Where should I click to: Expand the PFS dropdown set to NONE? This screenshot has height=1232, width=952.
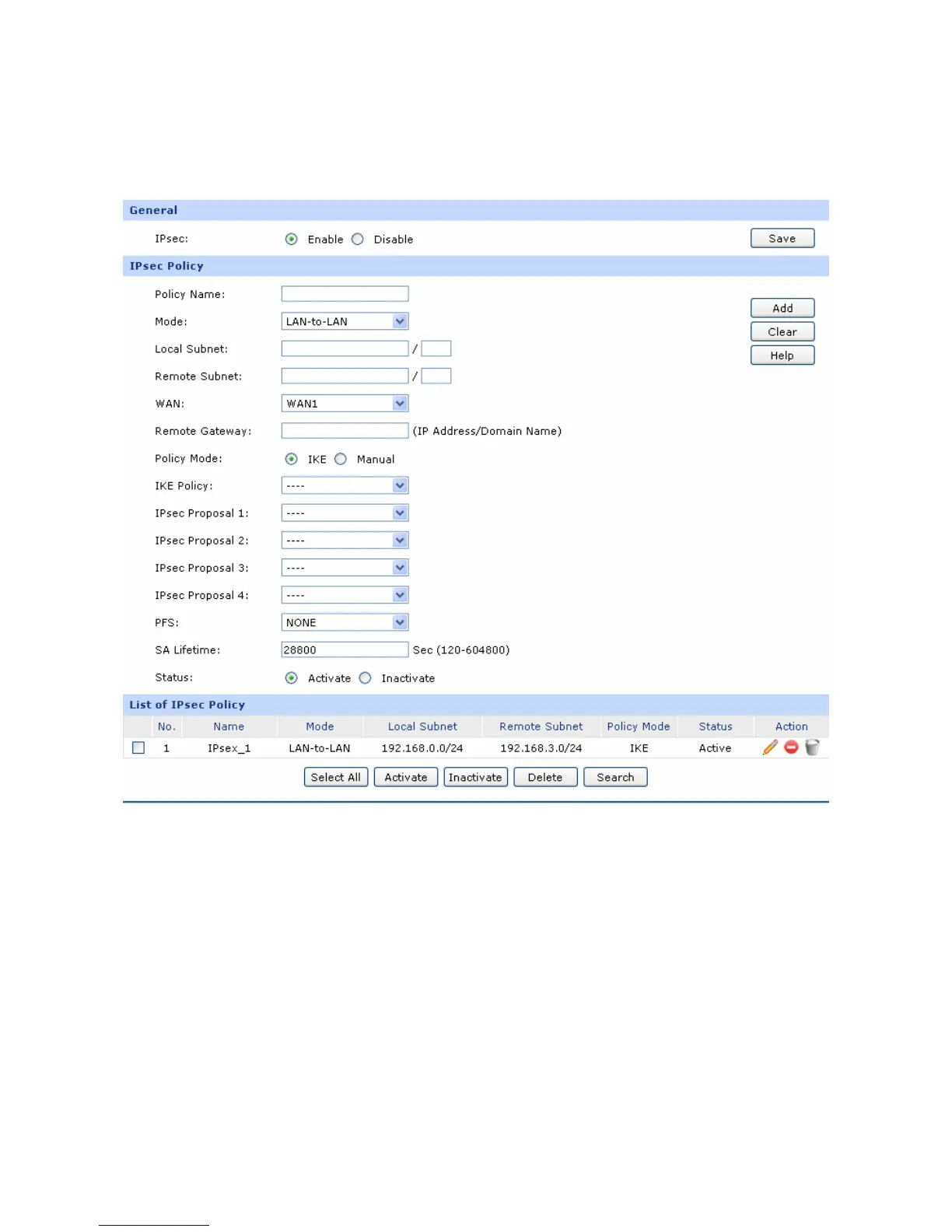pyautogui.click(x=345, y=622)
